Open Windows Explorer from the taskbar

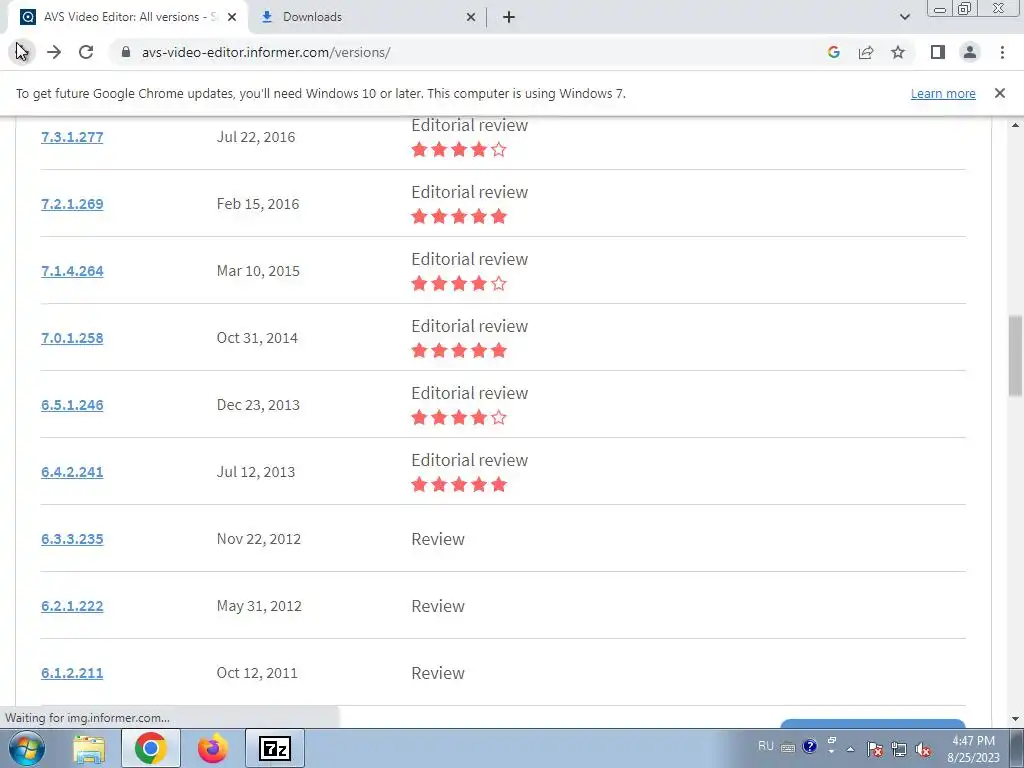[89, 749]
